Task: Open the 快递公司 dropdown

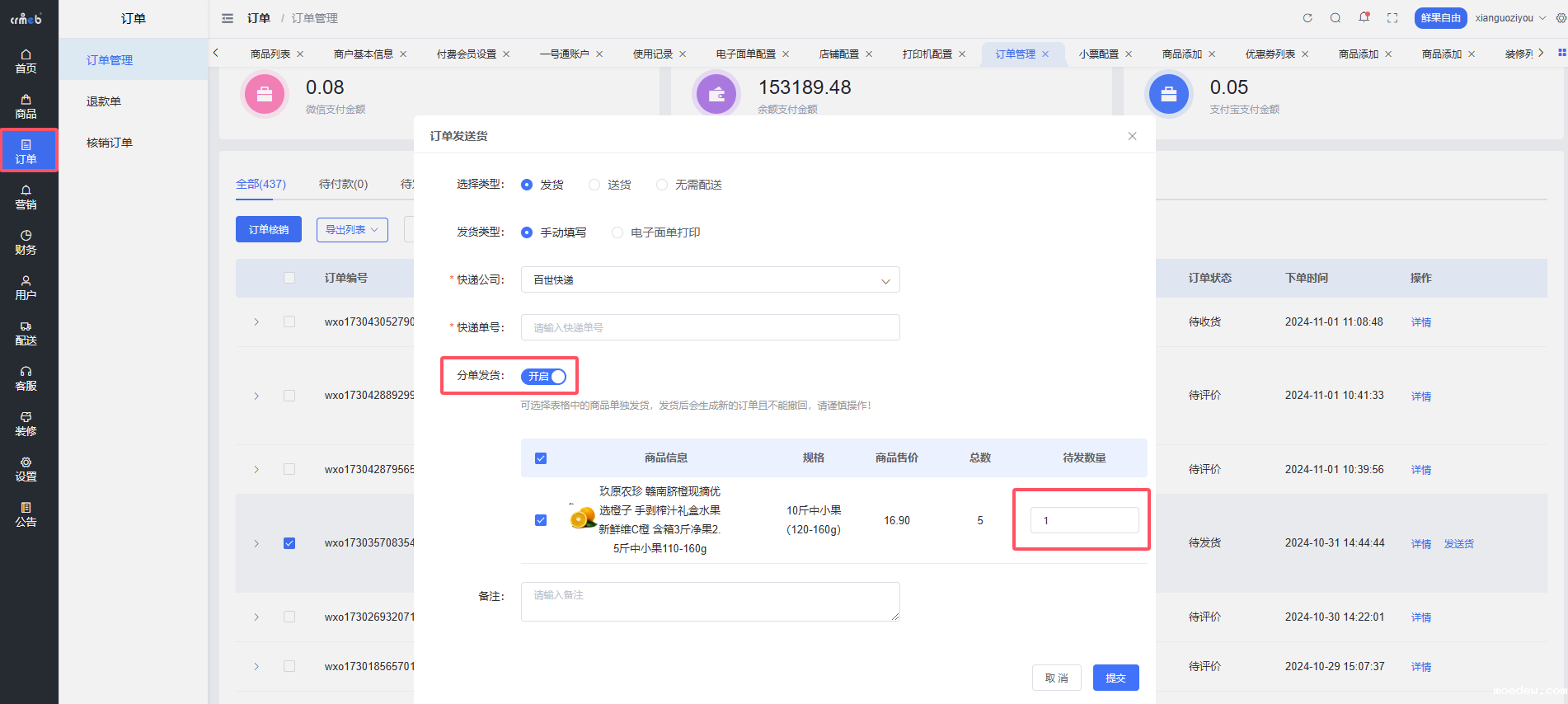Action: 710,280
